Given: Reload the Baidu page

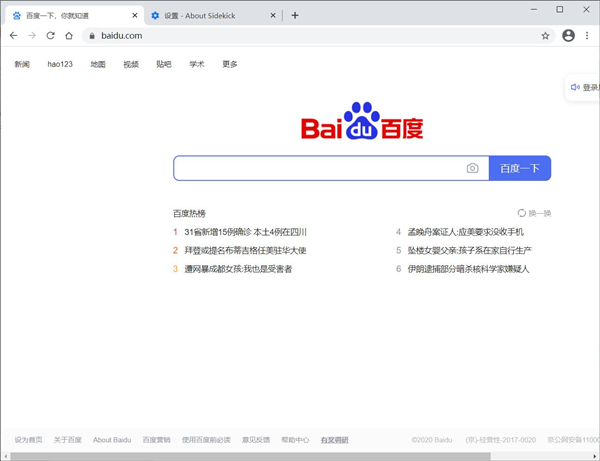Looking at the screenshot, I should pyautogui.click(x=50, y=35).
